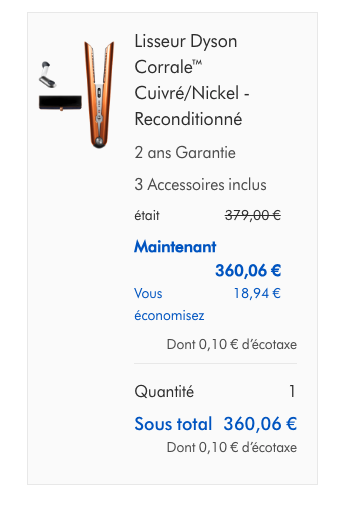
Task: Click the crossed-out 379,00 € price
Action: pyautogui.click(x=253, y=215)
